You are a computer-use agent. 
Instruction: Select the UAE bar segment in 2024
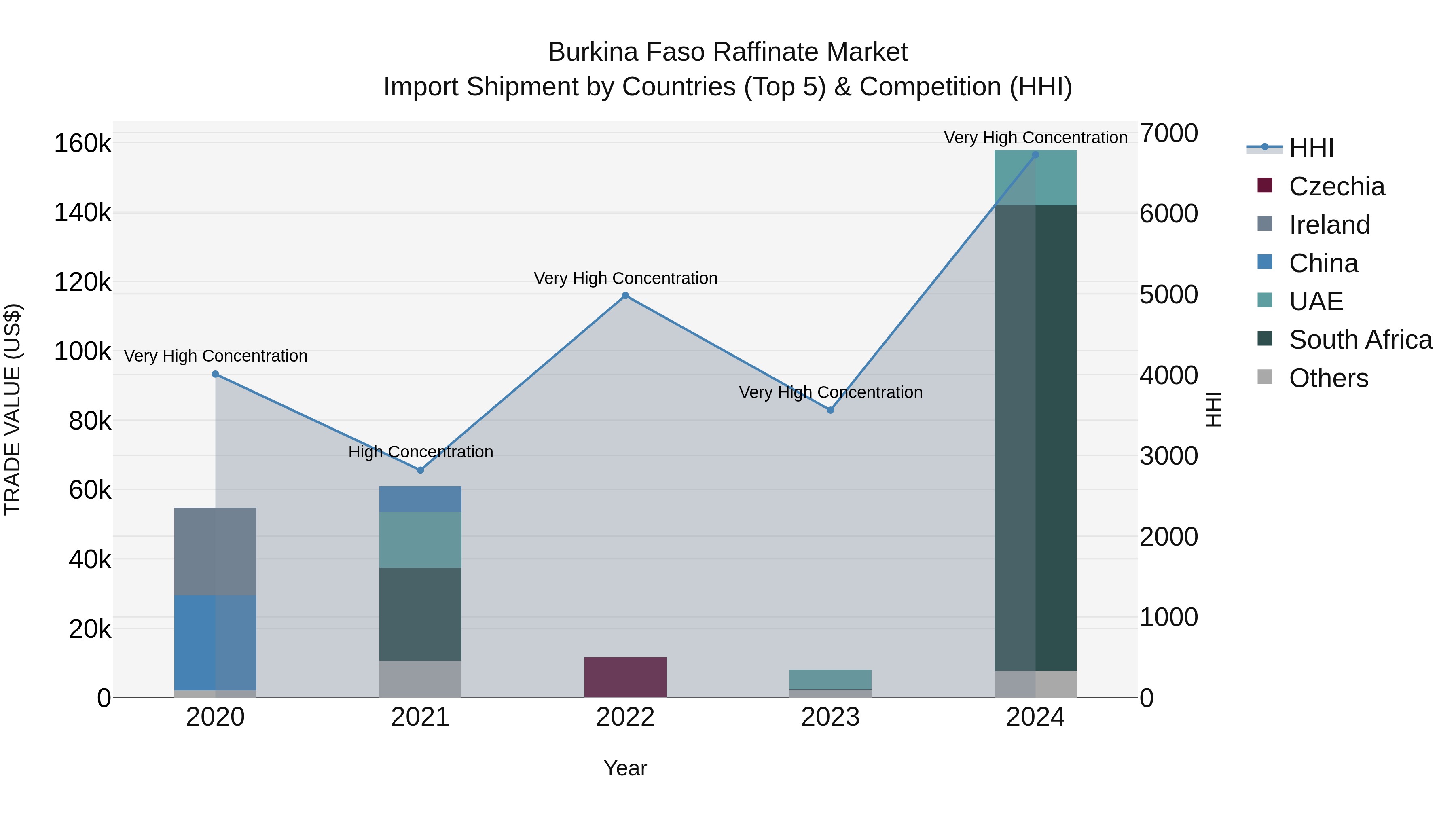[1035, 178]
